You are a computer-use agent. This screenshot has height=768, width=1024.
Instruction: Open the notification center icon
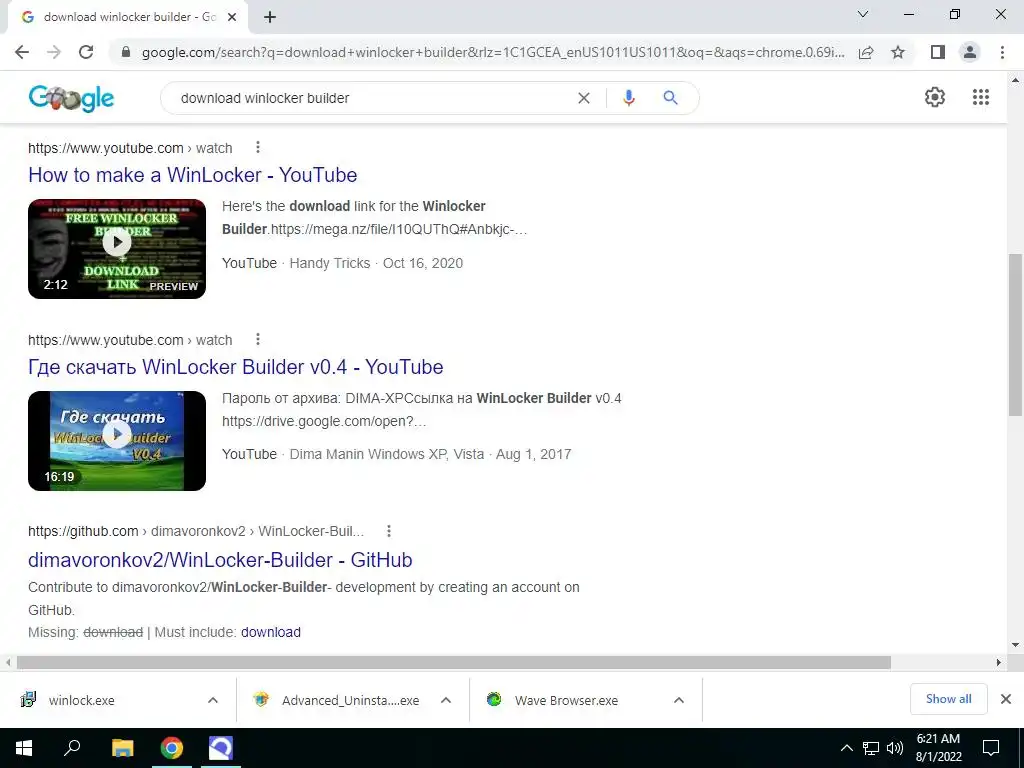pos(991,748)
